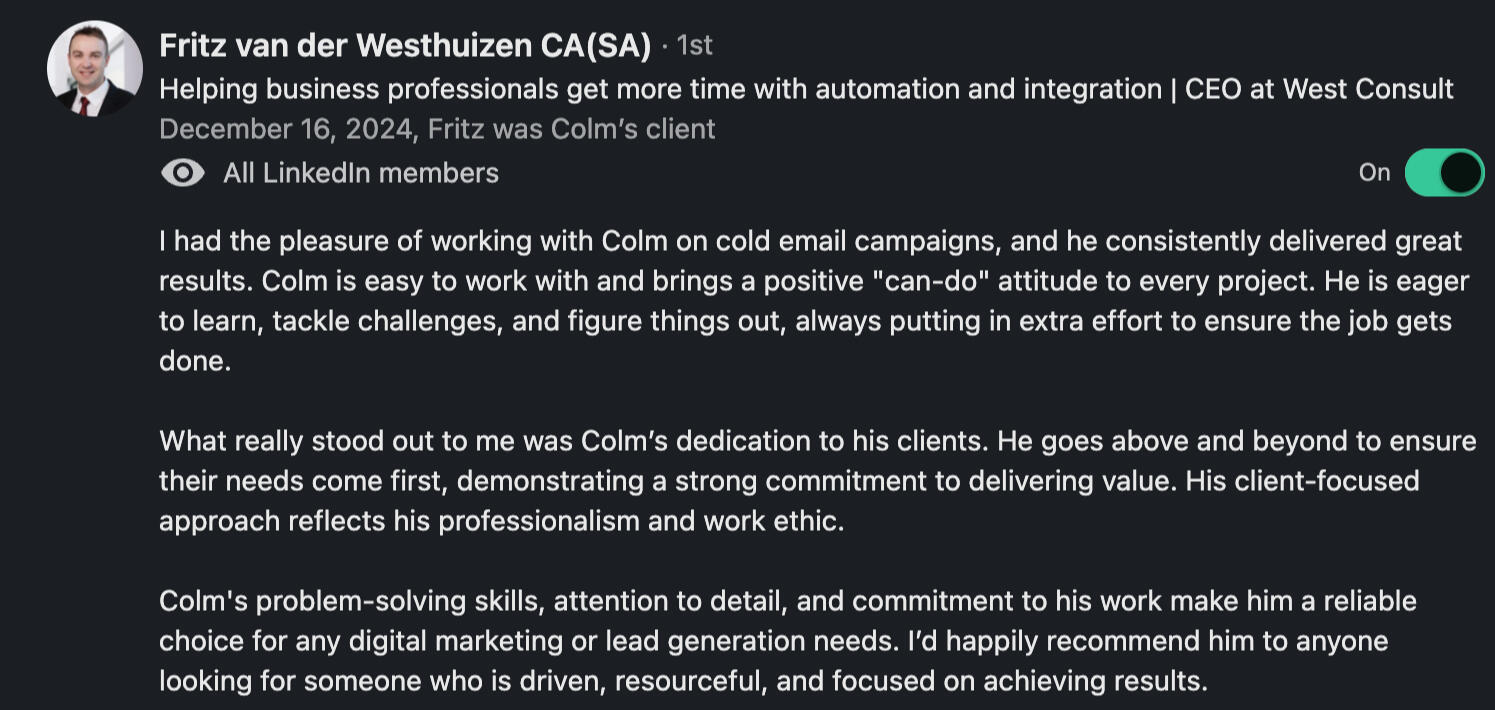Click the "December 16, 2024" date text
1495x710 pixels.
284,129
